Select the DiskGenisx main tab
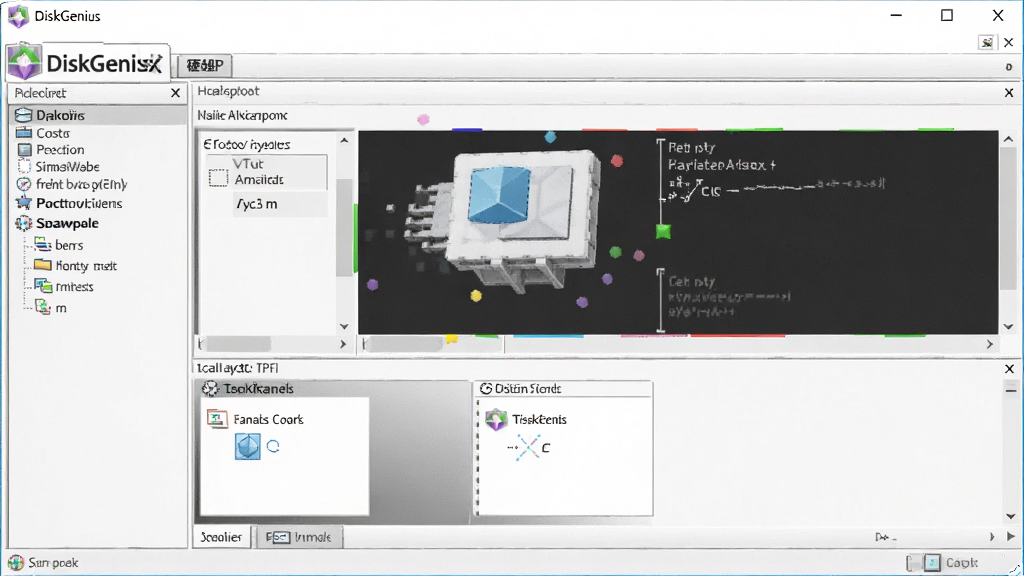The image size is (1024, 576). pyautogui.click(x=88, y=63)
